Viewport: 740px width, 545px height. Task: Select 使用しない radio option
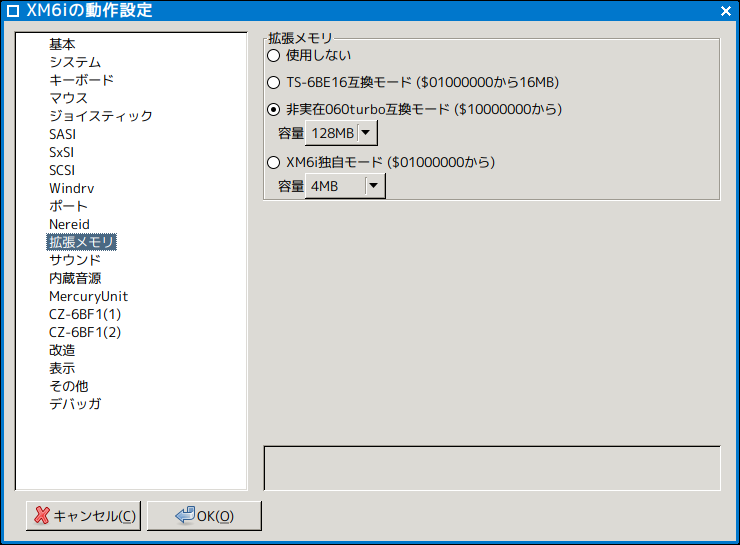pos(274,56)
